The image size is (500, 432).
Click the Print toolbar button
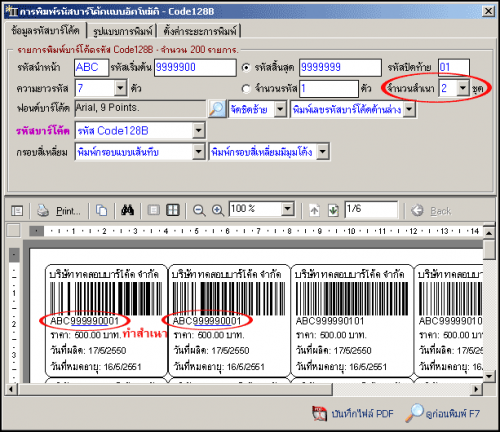[x=59, y=211]
